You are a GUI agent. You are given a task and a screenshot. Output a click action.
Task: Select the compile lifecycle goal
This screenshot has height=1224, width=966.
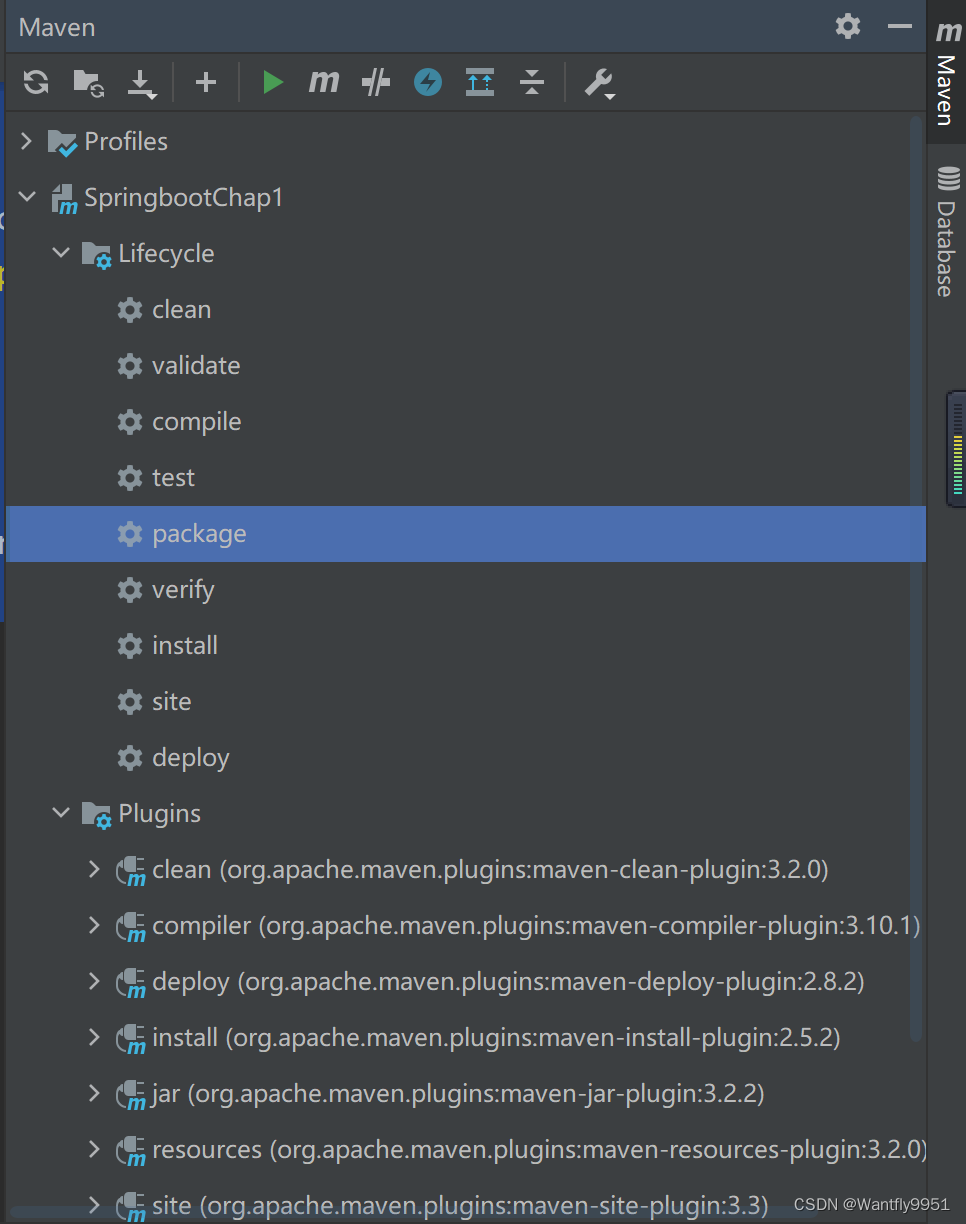tap(466, 421)
